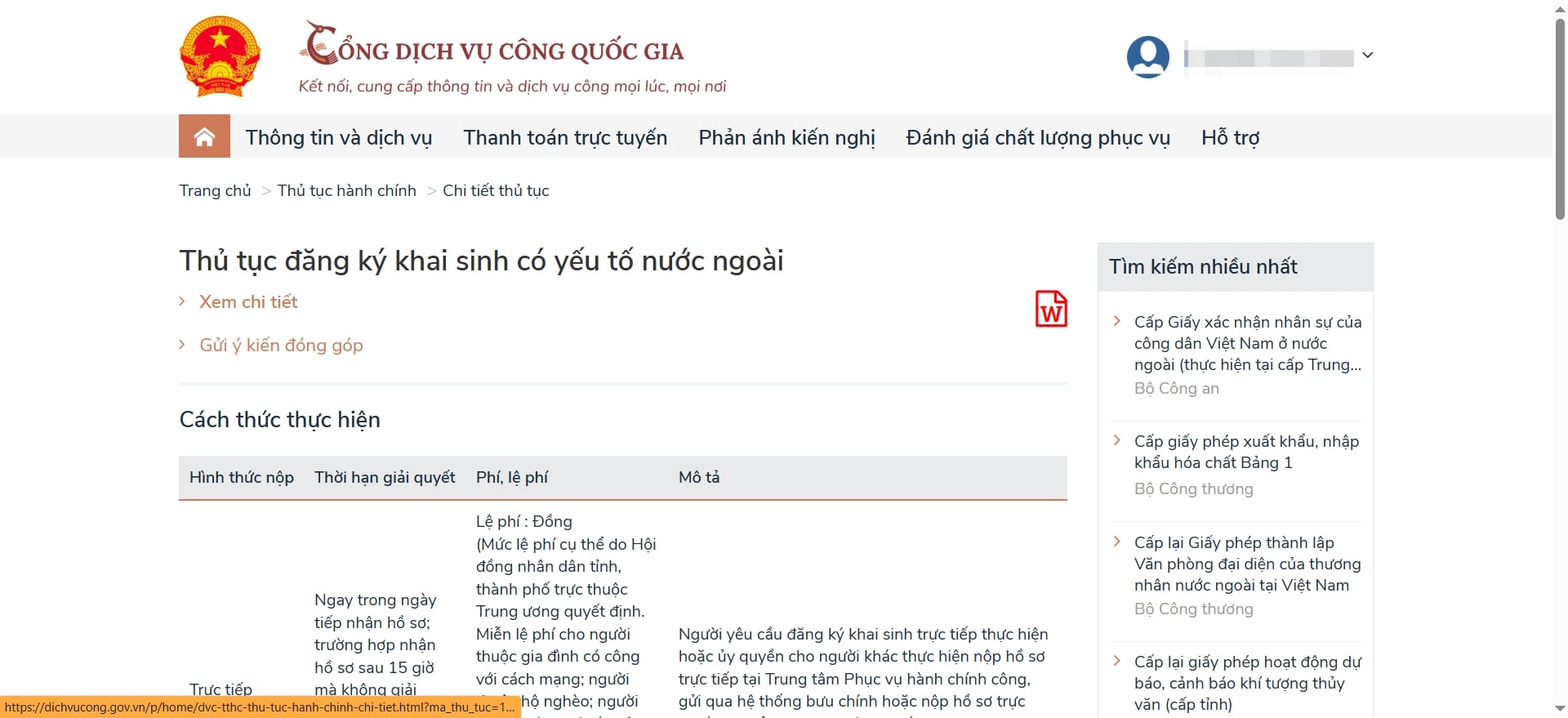The image size is (1568, 718).
Task: Click the scrollbar up arrow
Action: (x=1560, y=8)
